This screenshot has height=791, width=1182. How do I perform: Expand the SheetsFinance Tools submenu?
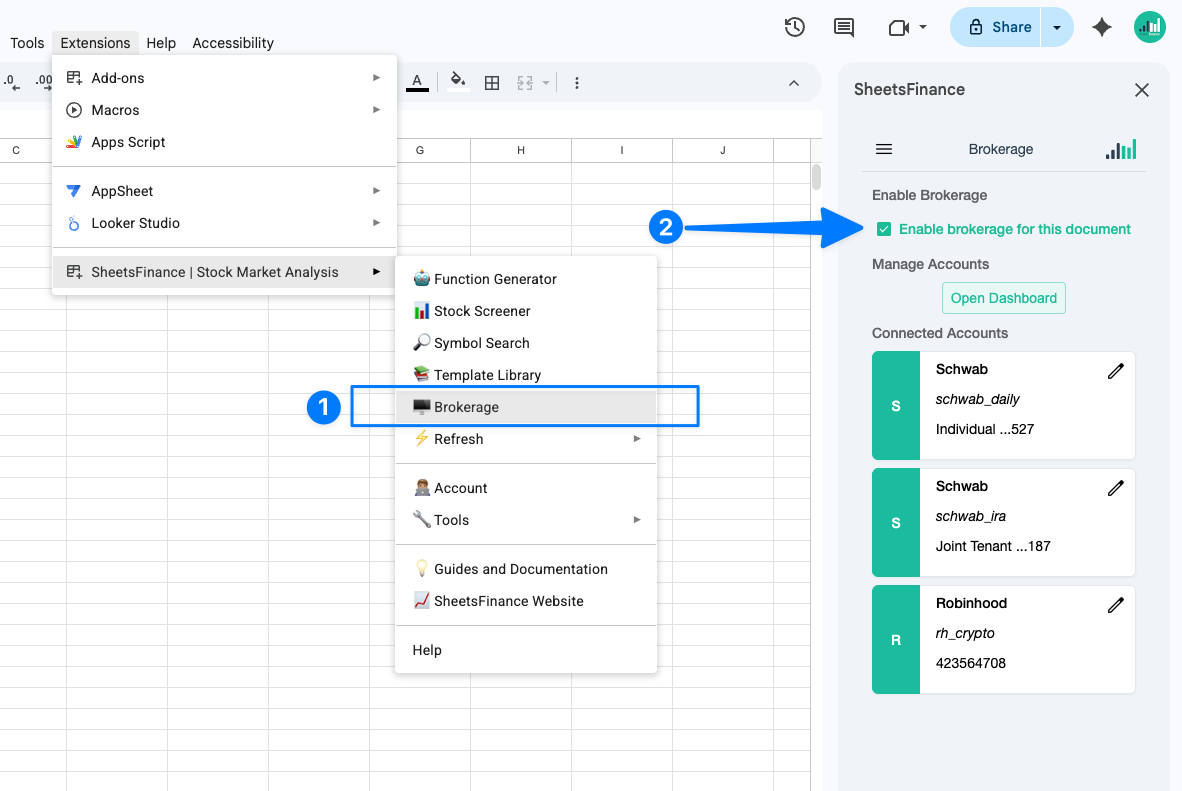(x=525, y=520)
